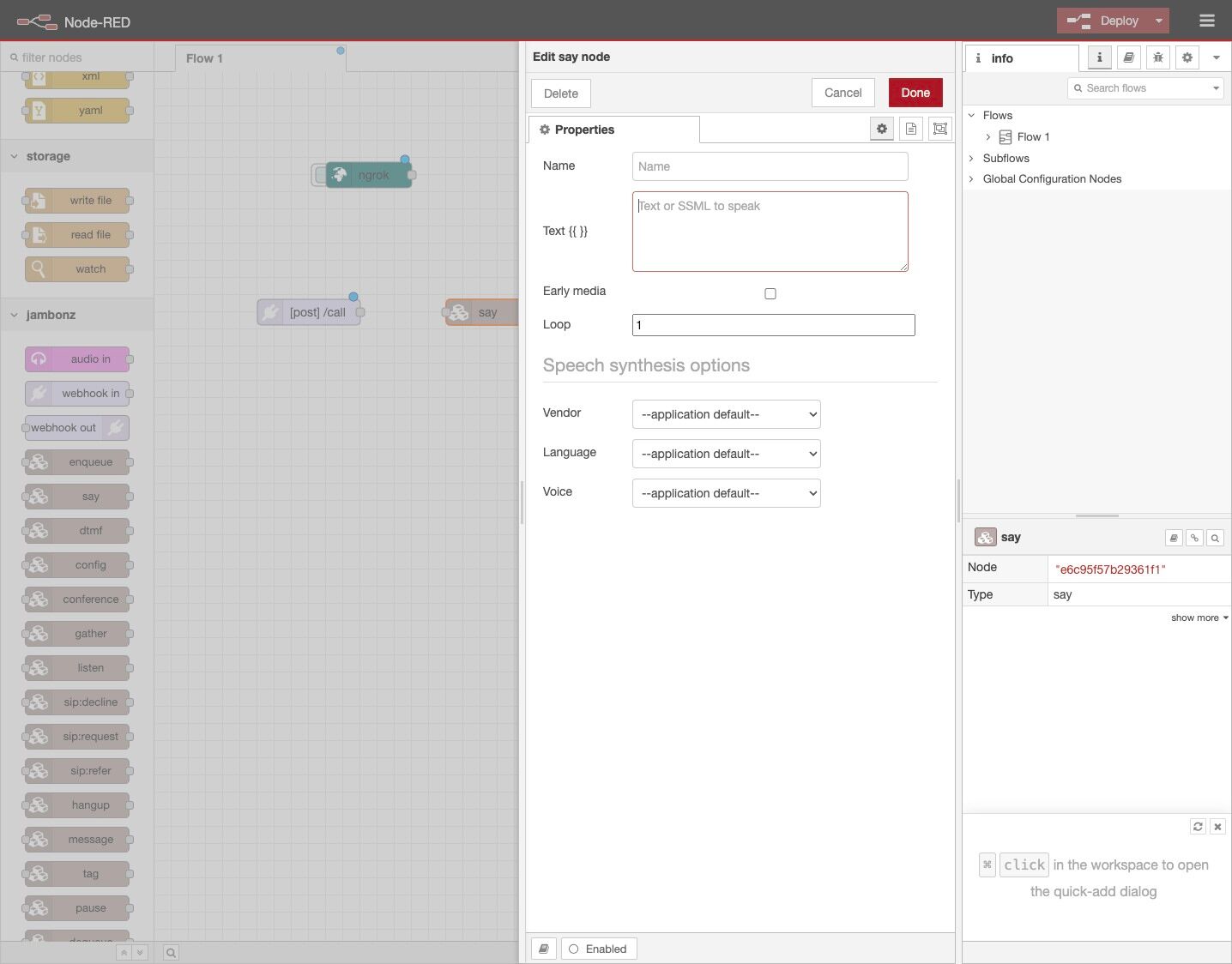The height and width of the screenshot is (964, 1232).
Task: Click the Node-RED hamburger menu icon
Action: point(1206,20)
